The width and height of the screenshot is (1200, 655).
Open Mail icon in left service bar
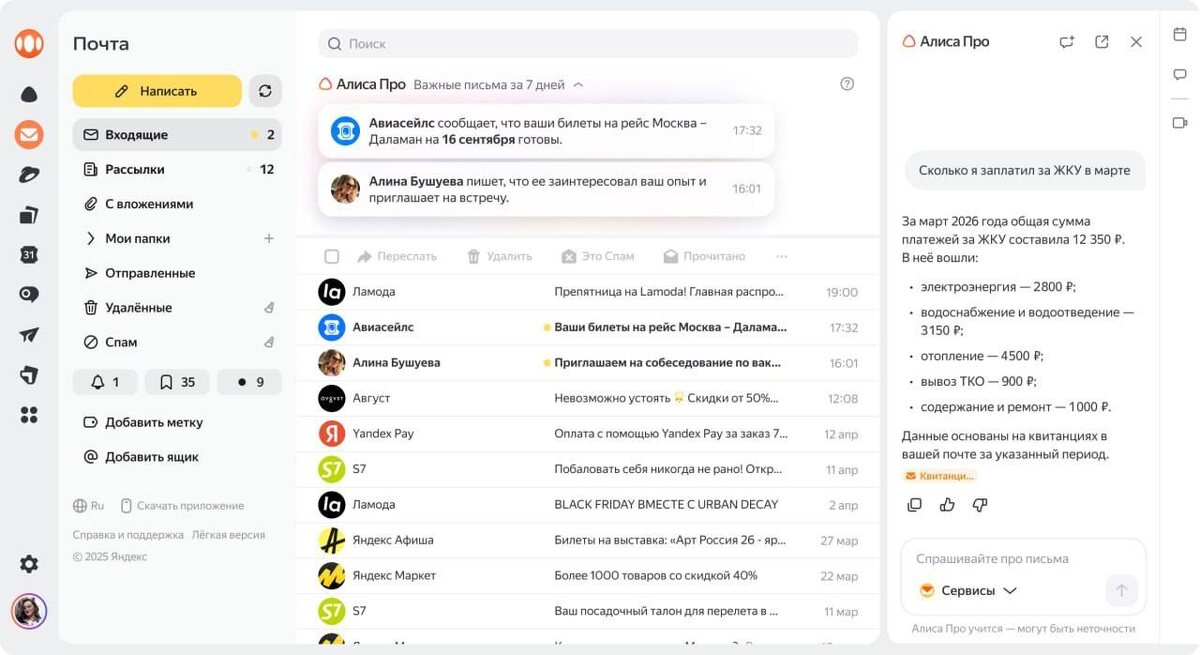point(29,134)
